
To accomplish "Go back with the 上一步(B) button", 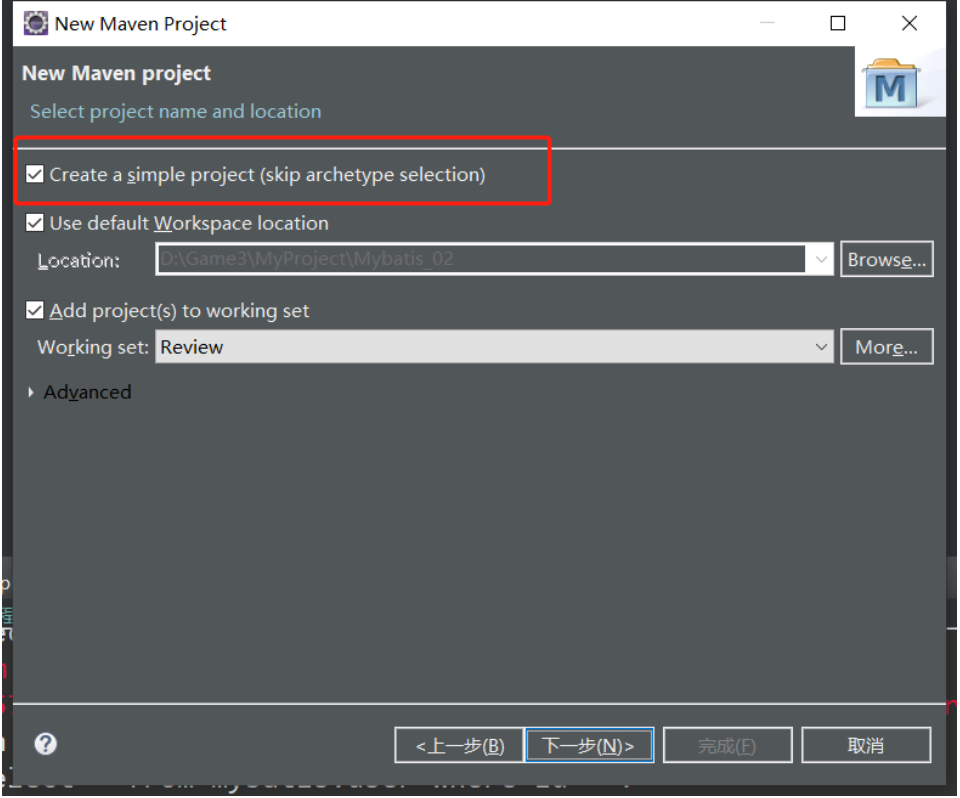I will [459, 745].
